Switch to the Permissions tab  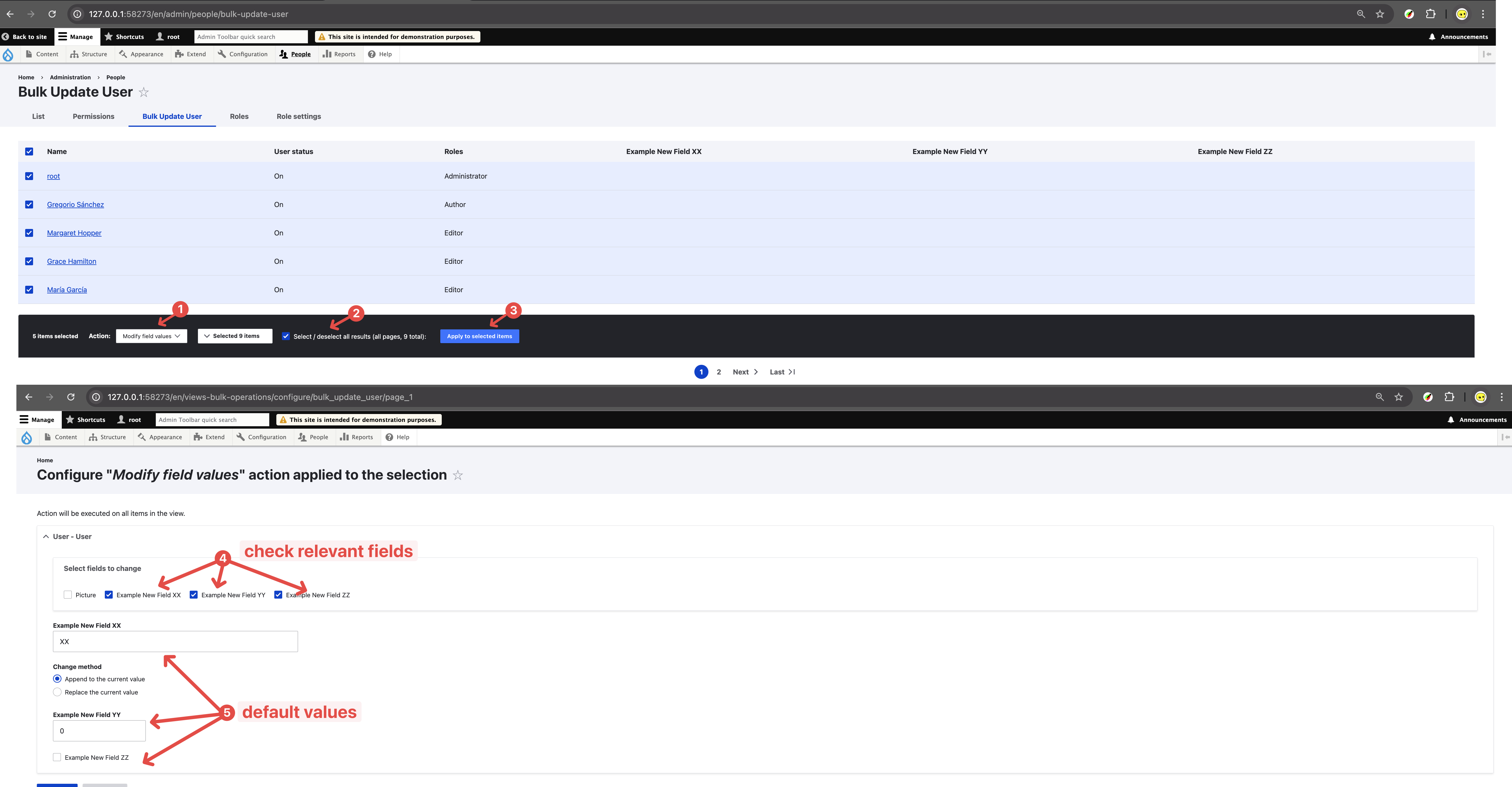pyautogui.click(x=93, y=116)
